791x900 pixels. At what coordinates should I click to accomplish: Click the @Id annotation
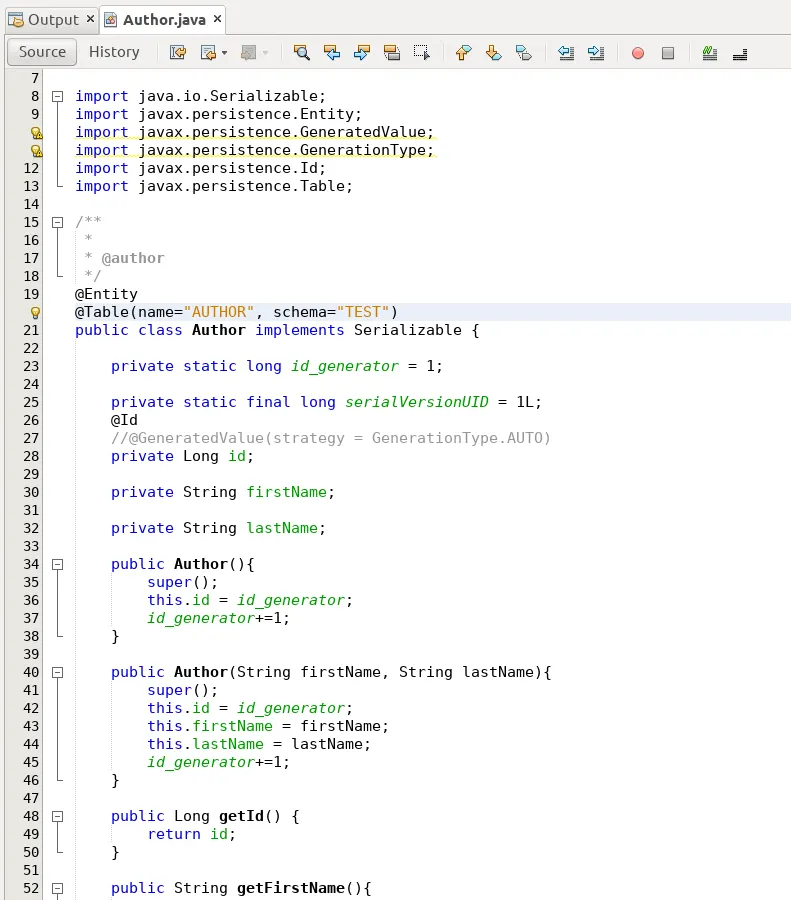[x=124, y=420]
